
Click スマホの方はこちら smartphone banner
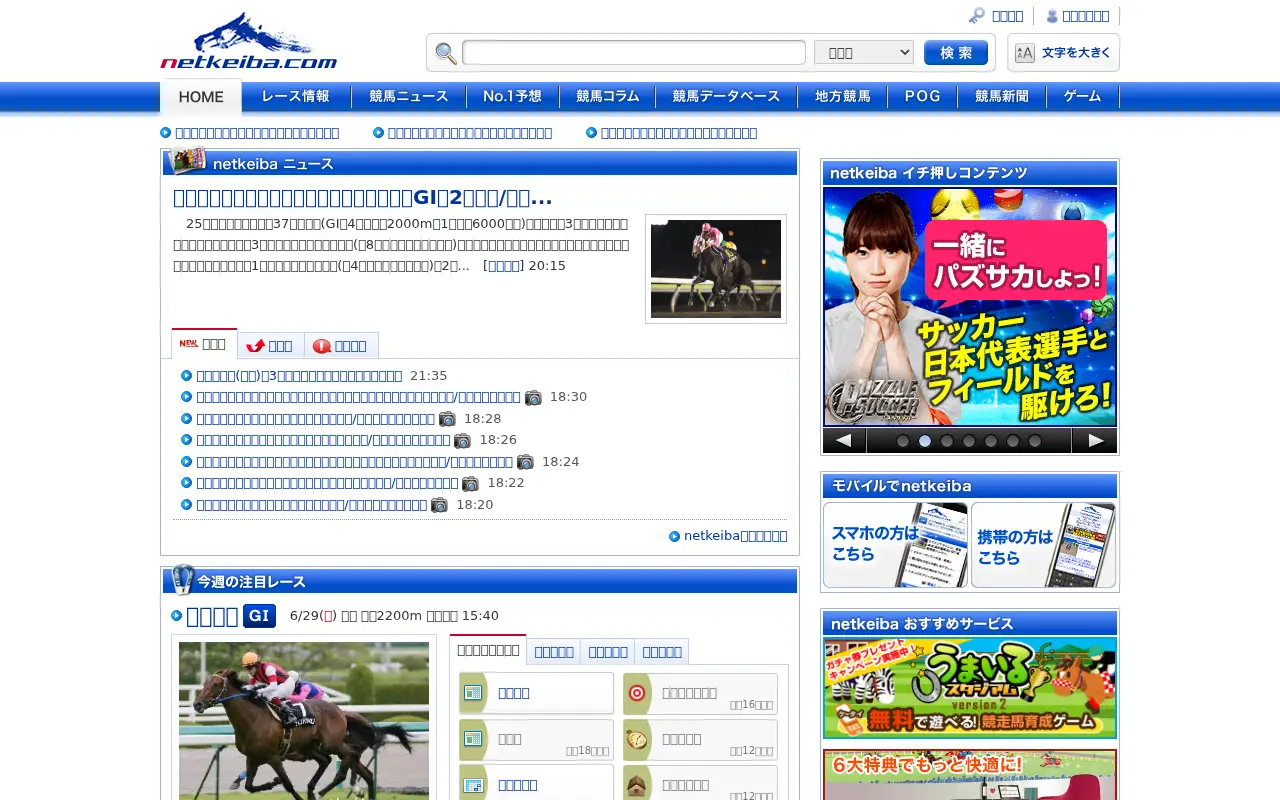click(x=895, y=545)
